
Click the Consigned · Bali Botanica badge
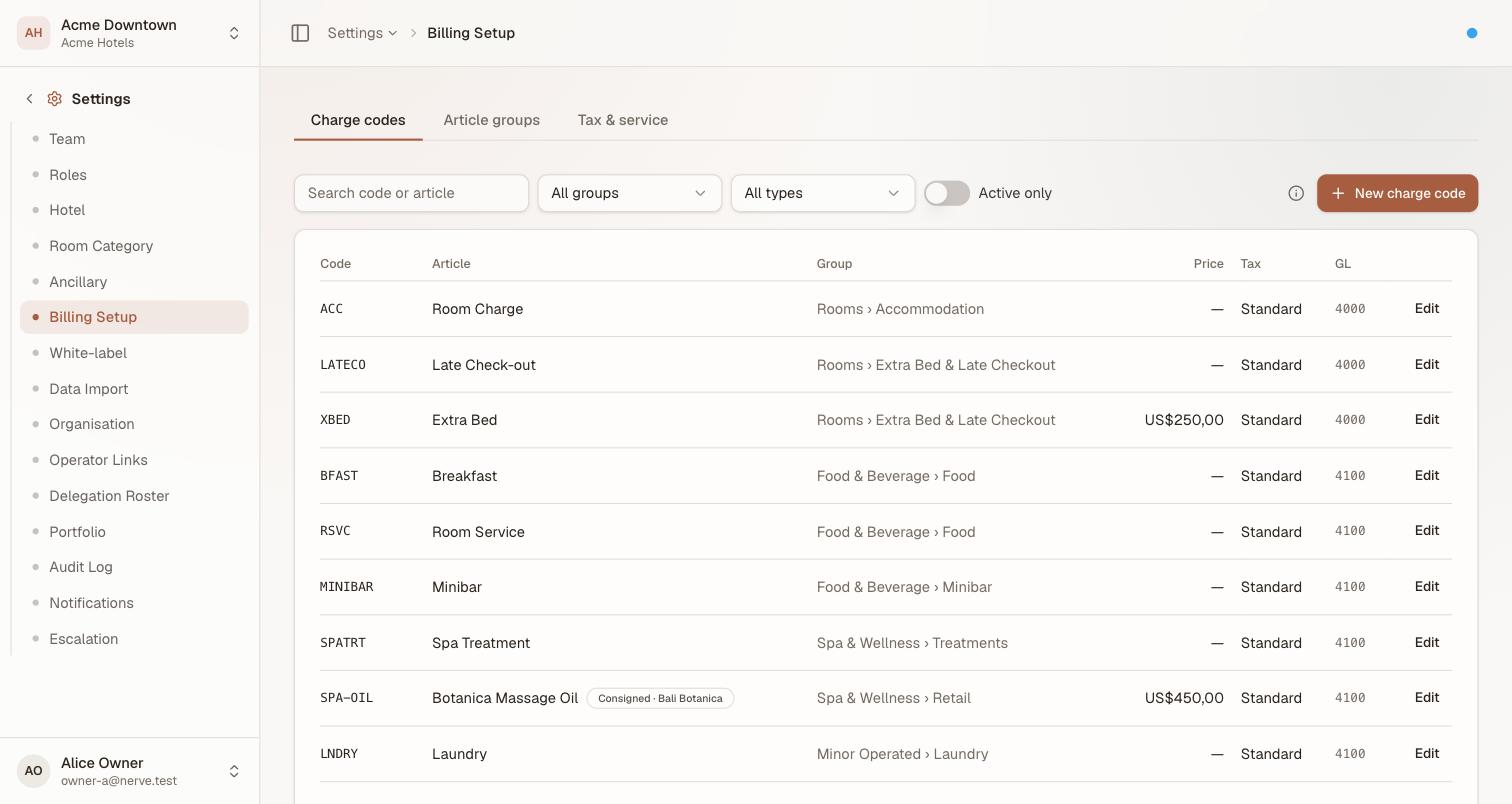click(660, 698)
